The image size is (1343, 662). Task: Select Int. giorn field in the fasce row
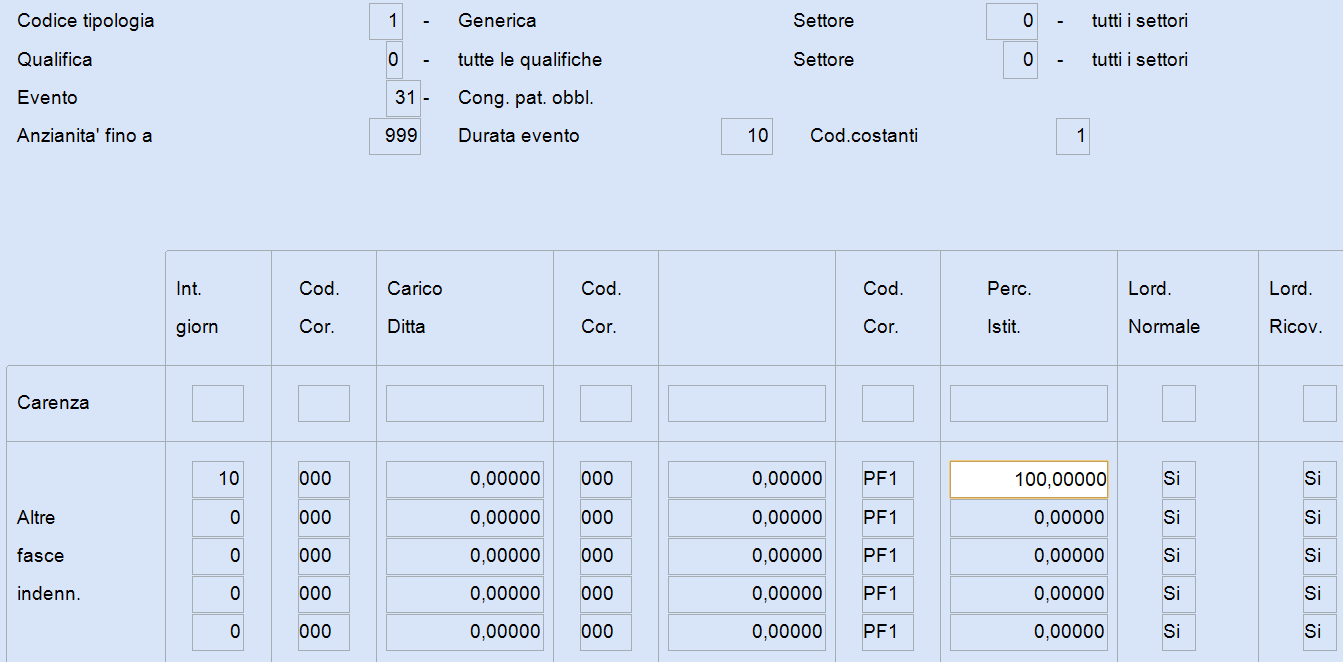[218, 556]
